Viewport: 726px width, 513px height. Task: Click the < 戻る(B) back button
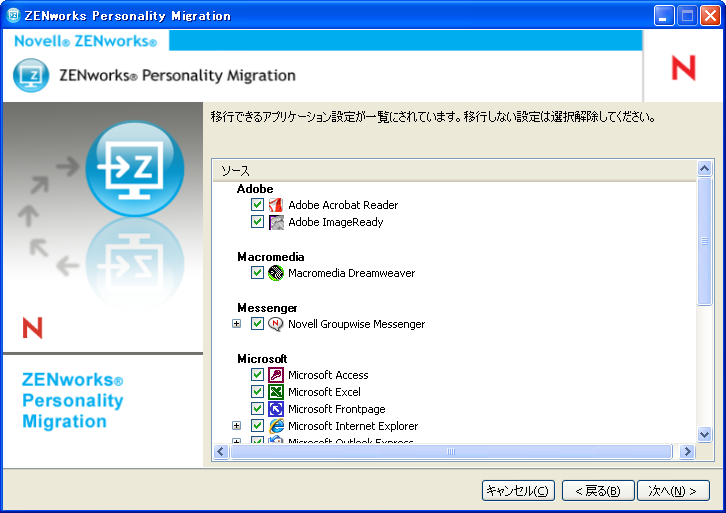click(x=598, y=491)
